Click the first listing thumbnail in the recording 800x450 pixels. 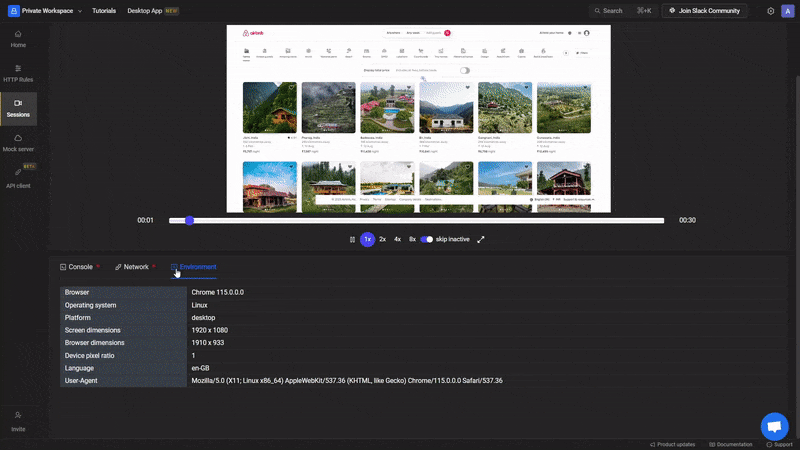click(269, 108)
